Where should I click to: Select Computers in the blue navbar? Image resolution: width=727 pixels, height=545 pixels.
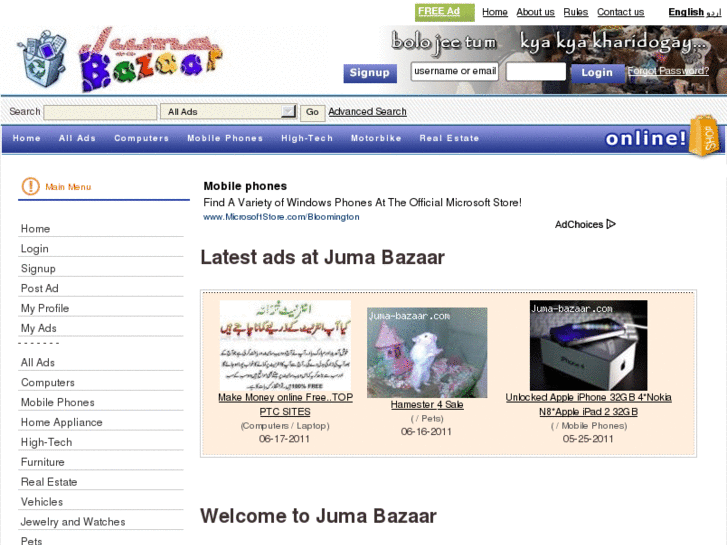point(141,138)
